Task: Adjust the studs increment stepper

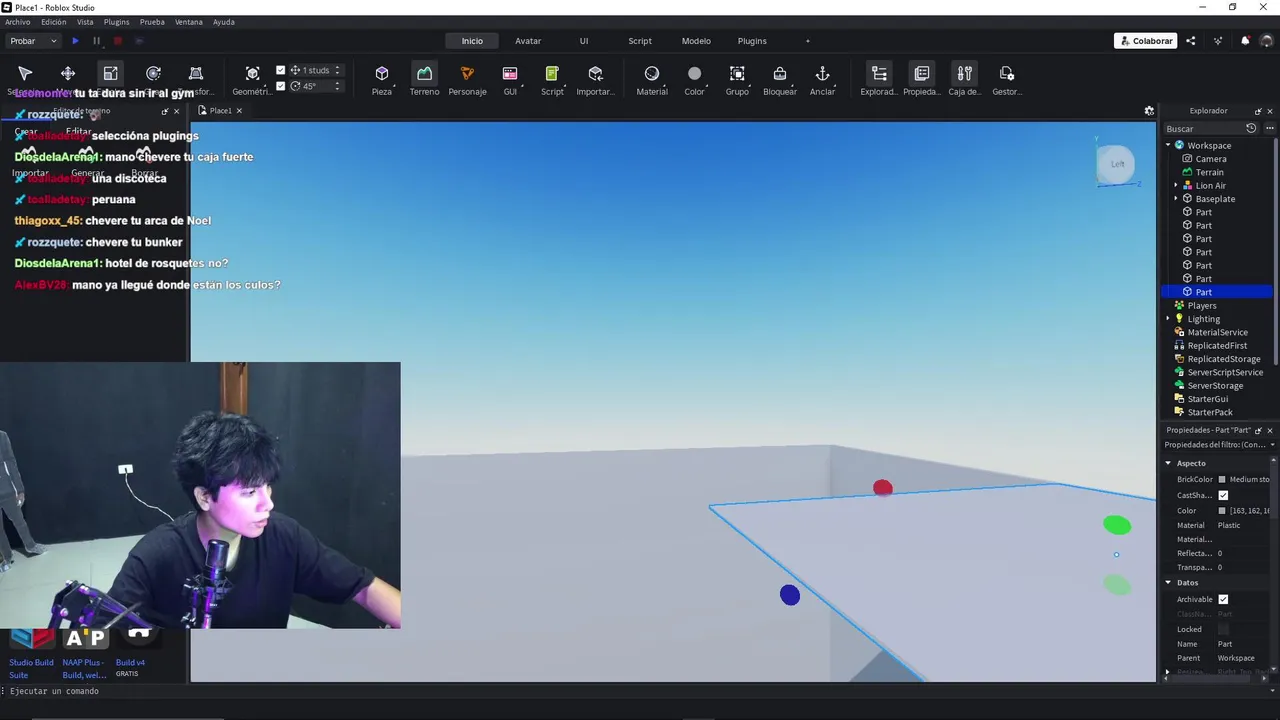Action: coord(337,70)
